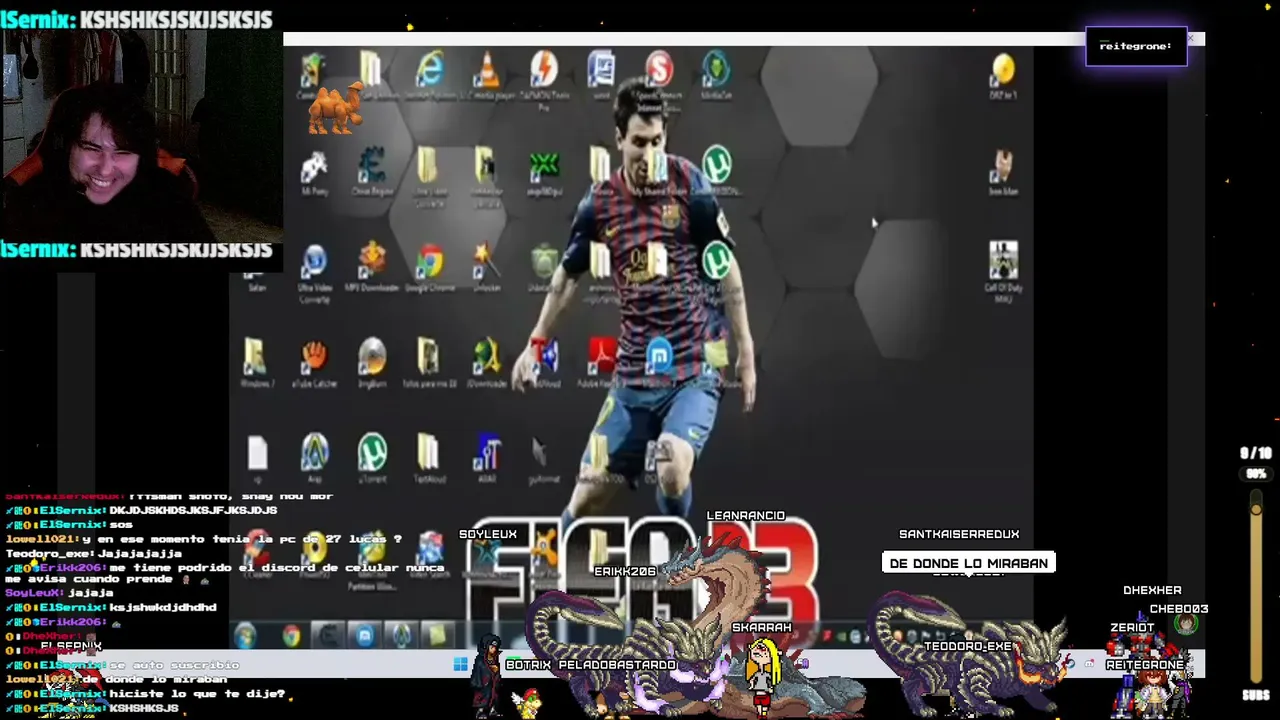Viewport: 1280px width, 720px height.
Task: Click the SANTKAISERREDUX name label
Action: (x=959, y=534)
